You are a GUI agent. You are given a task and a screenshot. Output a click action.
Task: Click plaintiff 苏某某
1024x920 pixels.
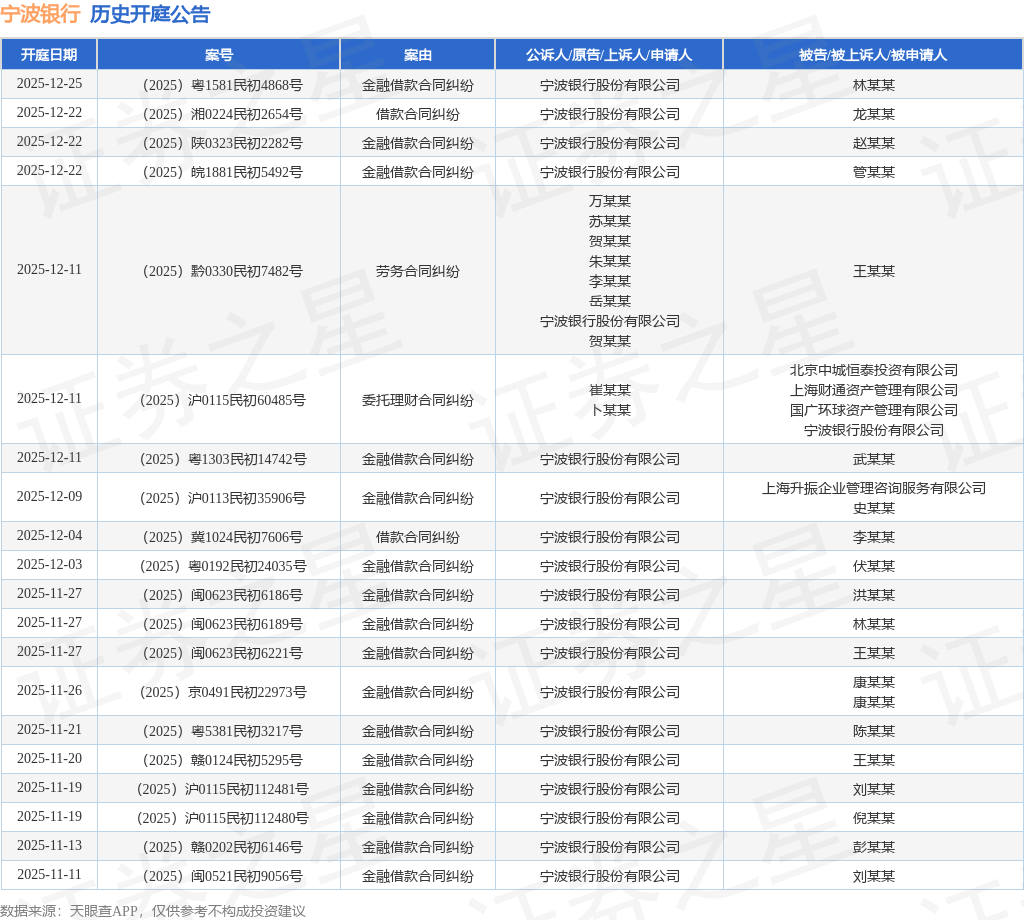pos(610,221)
